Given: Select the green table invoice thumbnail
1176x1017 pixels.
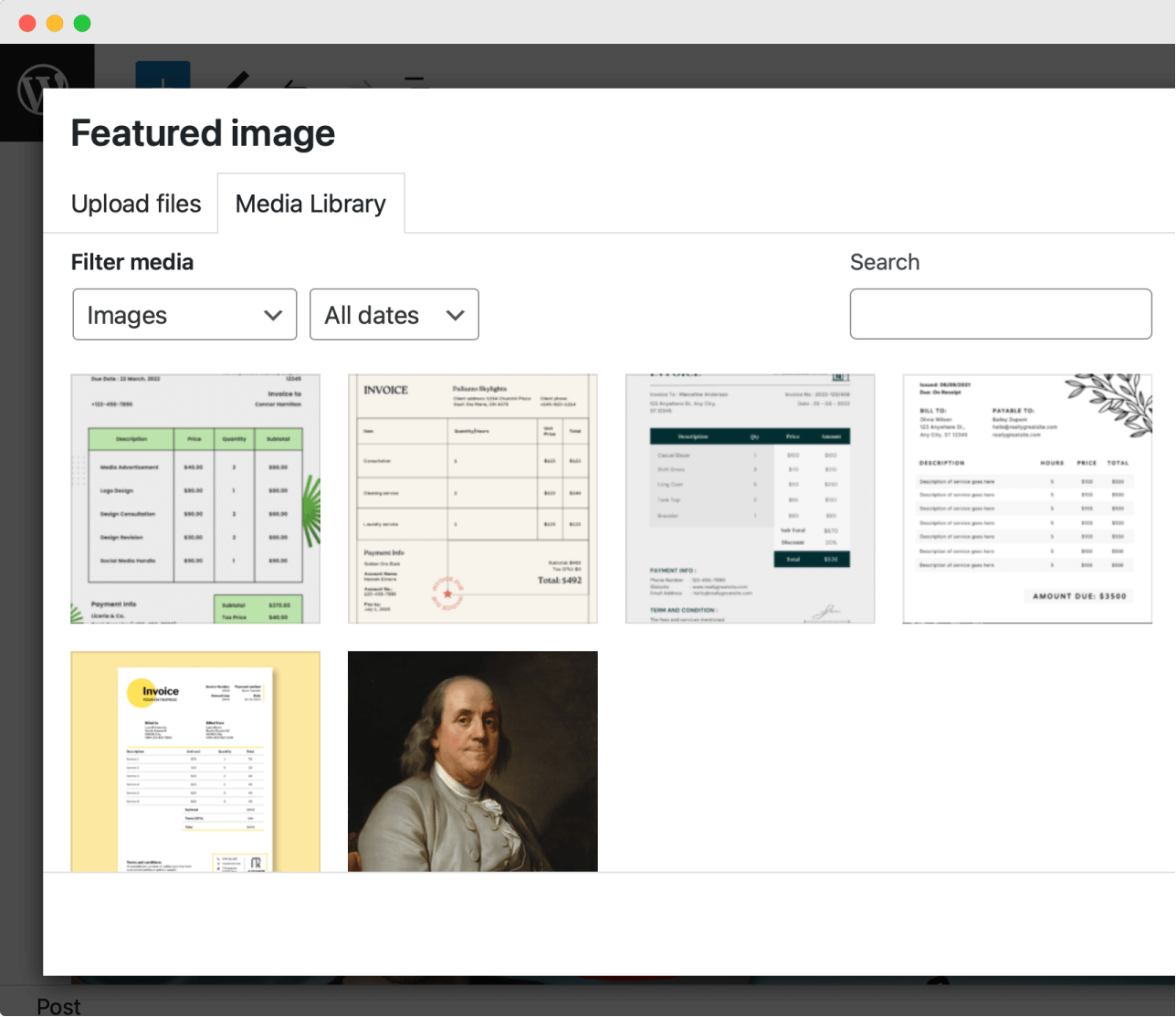Looking at the screenshot, I should coord(195,498).
